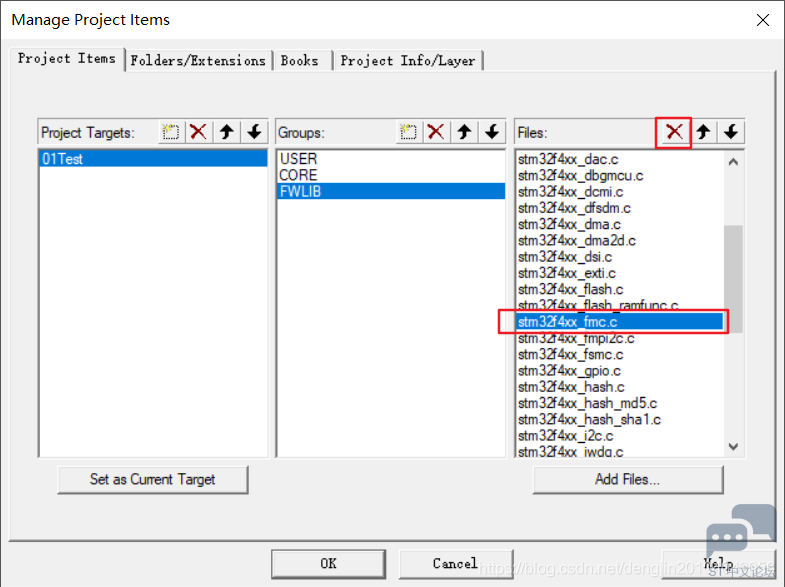Click Set as Current Target button
Screen dimensions: 785x587
153,479
